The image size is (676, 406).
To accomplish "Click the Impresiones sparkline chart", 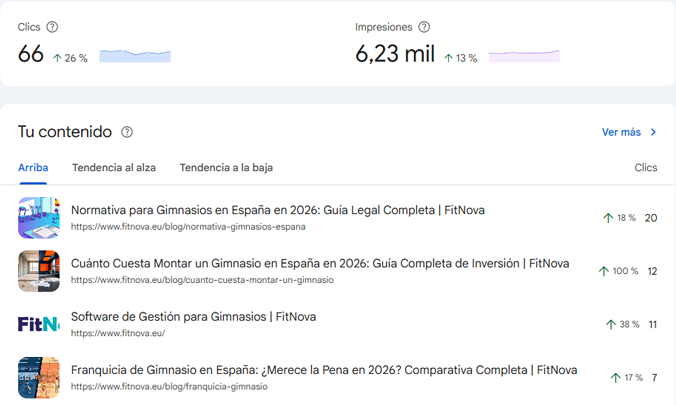I will coord(524,56).
